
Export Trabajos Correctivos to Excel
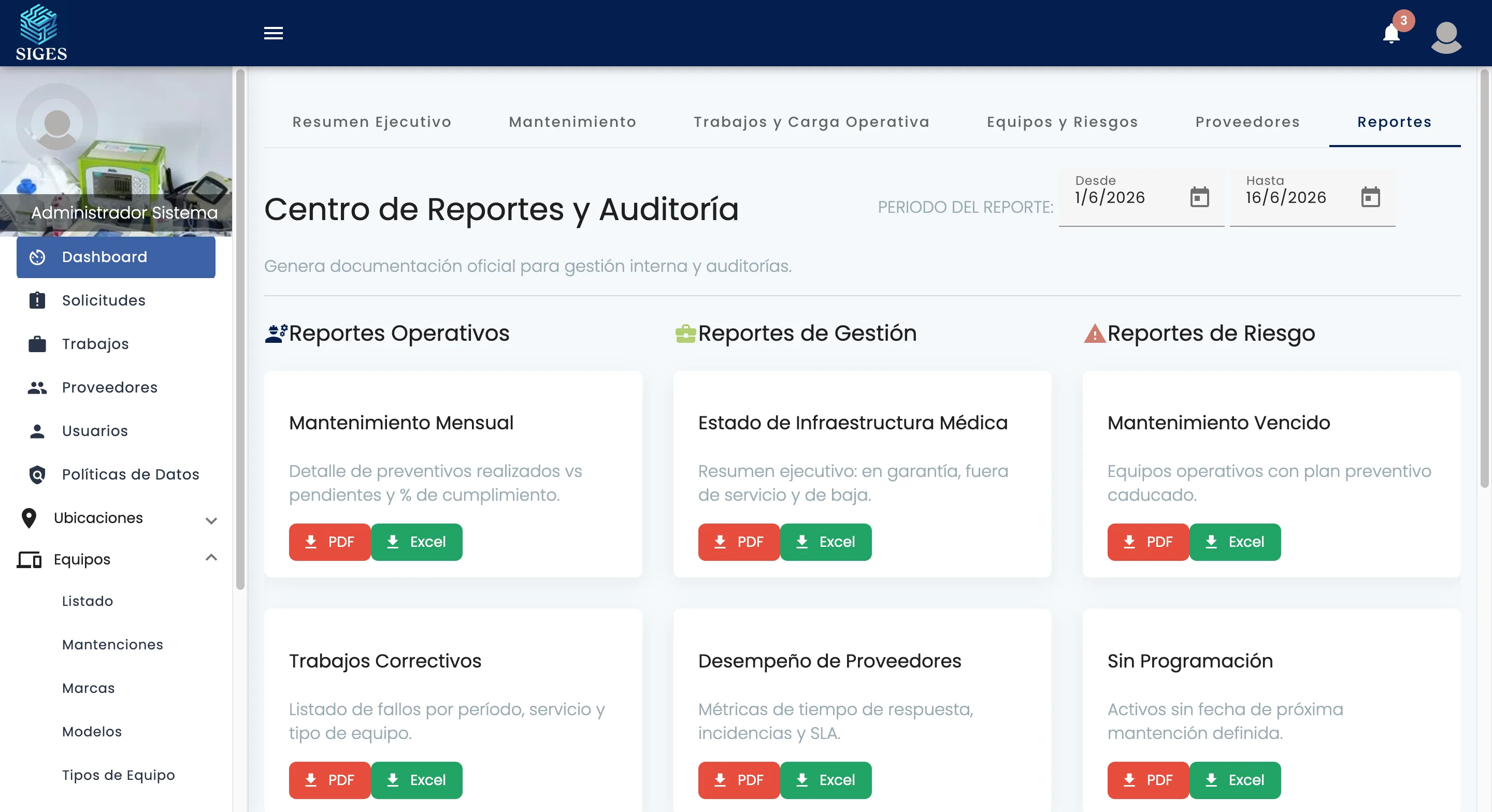tap(417, 779)
